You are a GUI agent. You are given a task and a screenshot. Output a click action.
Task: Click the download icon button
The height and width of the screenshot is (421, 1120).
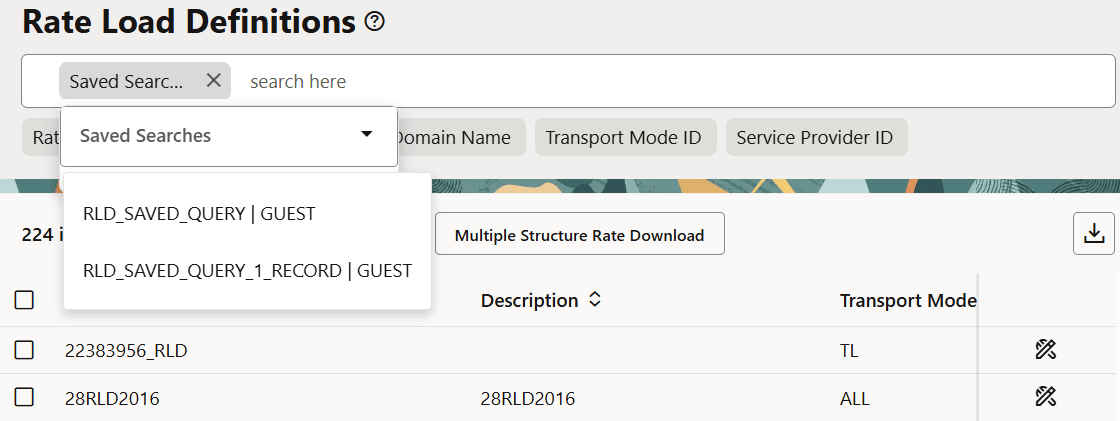1094,233
